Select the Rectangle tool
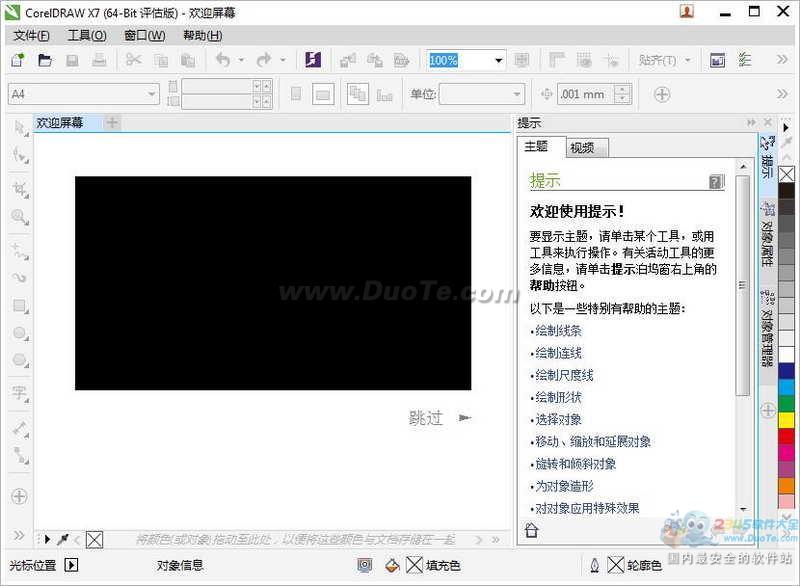 pyautogui.click(x=20, y=305)
